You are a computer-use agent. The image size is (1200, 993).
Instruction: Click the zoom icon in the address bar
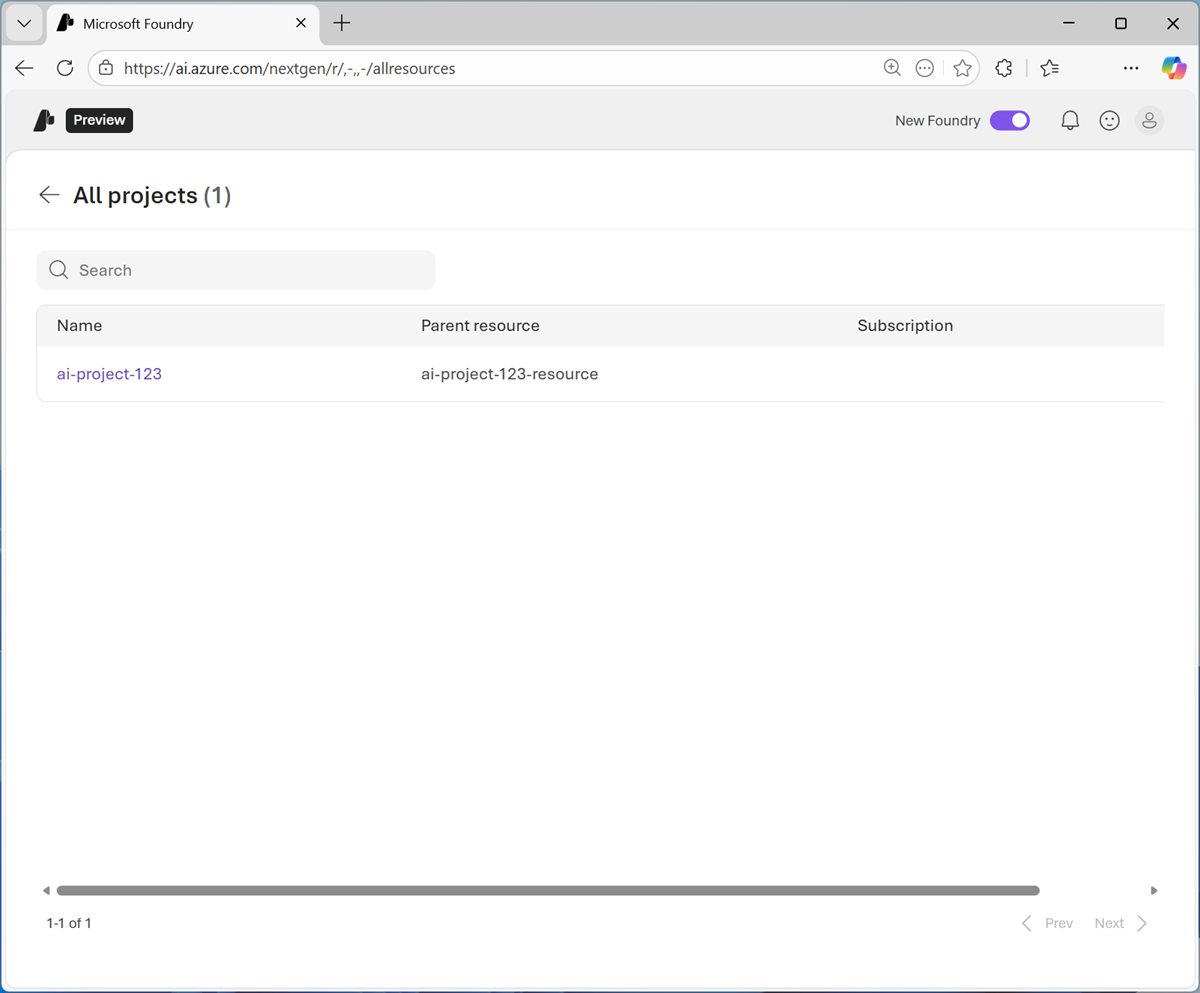[892, 68]
